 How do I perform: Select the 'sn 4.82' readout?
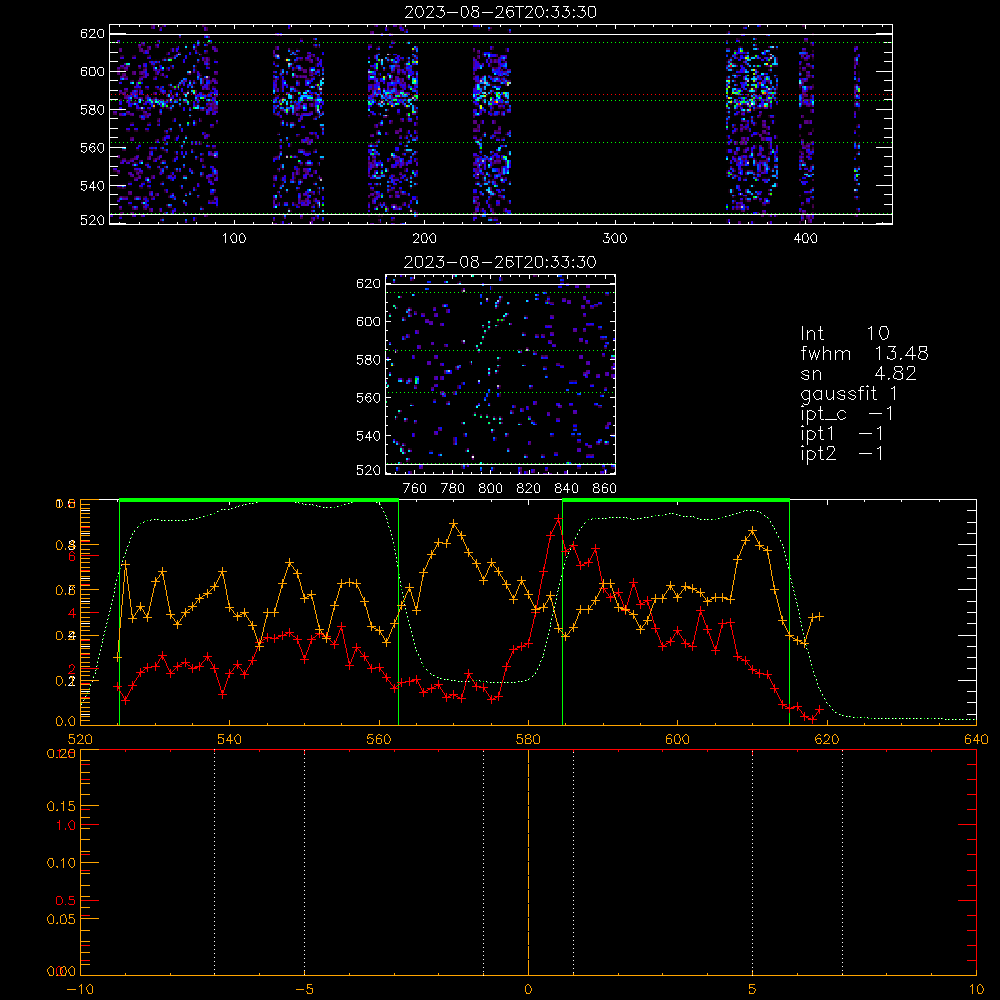pos(858,373)
